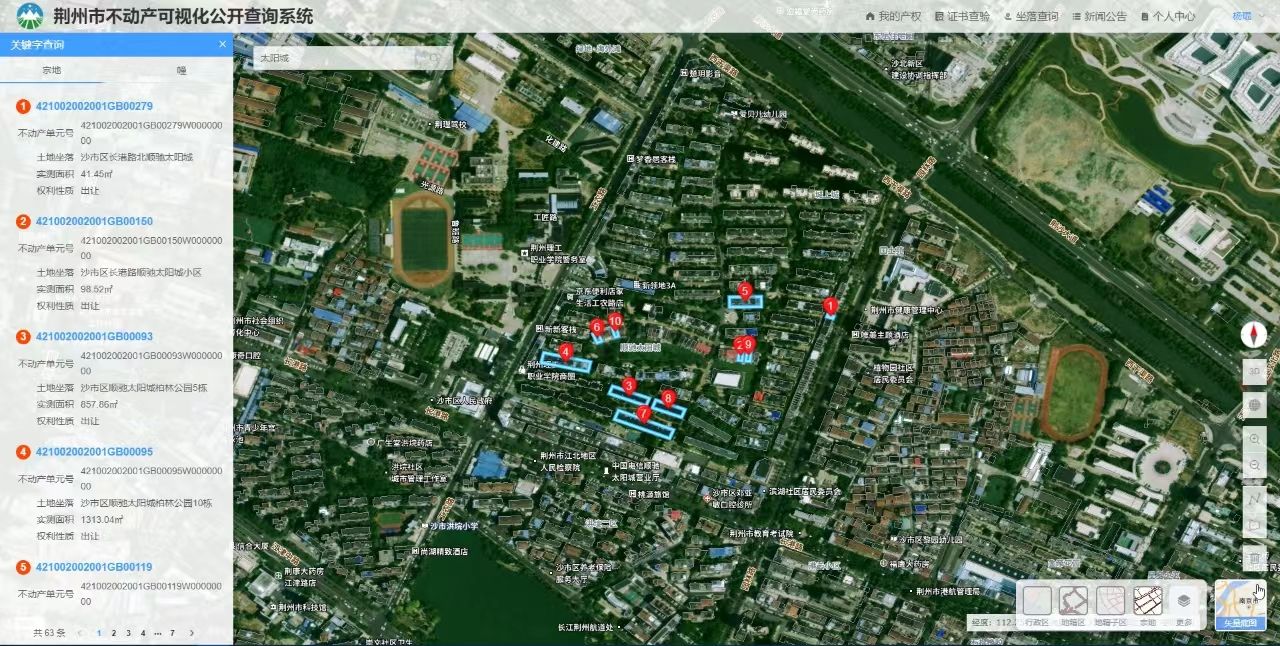
Task: Click the compass north-reset icon
Action: 1254,336
